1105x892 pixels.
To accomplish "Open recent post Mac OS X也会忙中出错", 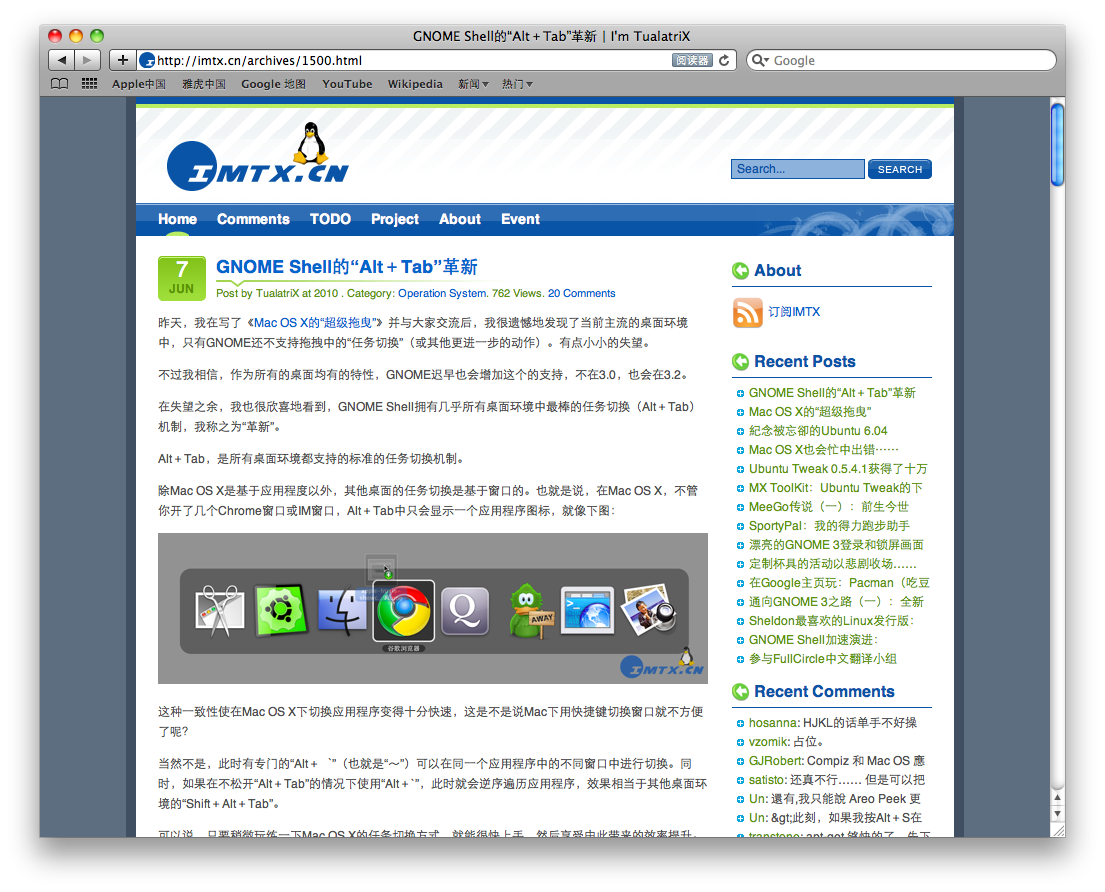I will coord(823,450).
